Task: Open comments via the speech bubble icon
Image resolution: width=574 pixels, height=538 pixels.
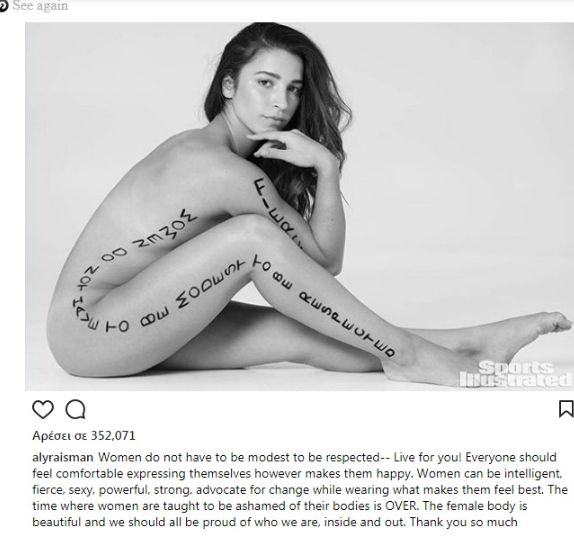Action: coord(75,409)
